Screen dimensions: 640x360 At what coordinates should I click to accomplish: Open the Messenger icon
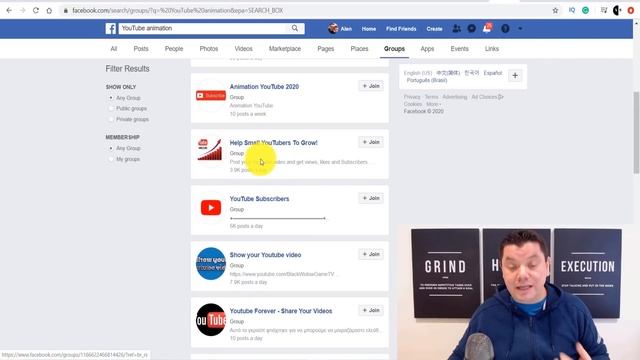tap(472, 29)
